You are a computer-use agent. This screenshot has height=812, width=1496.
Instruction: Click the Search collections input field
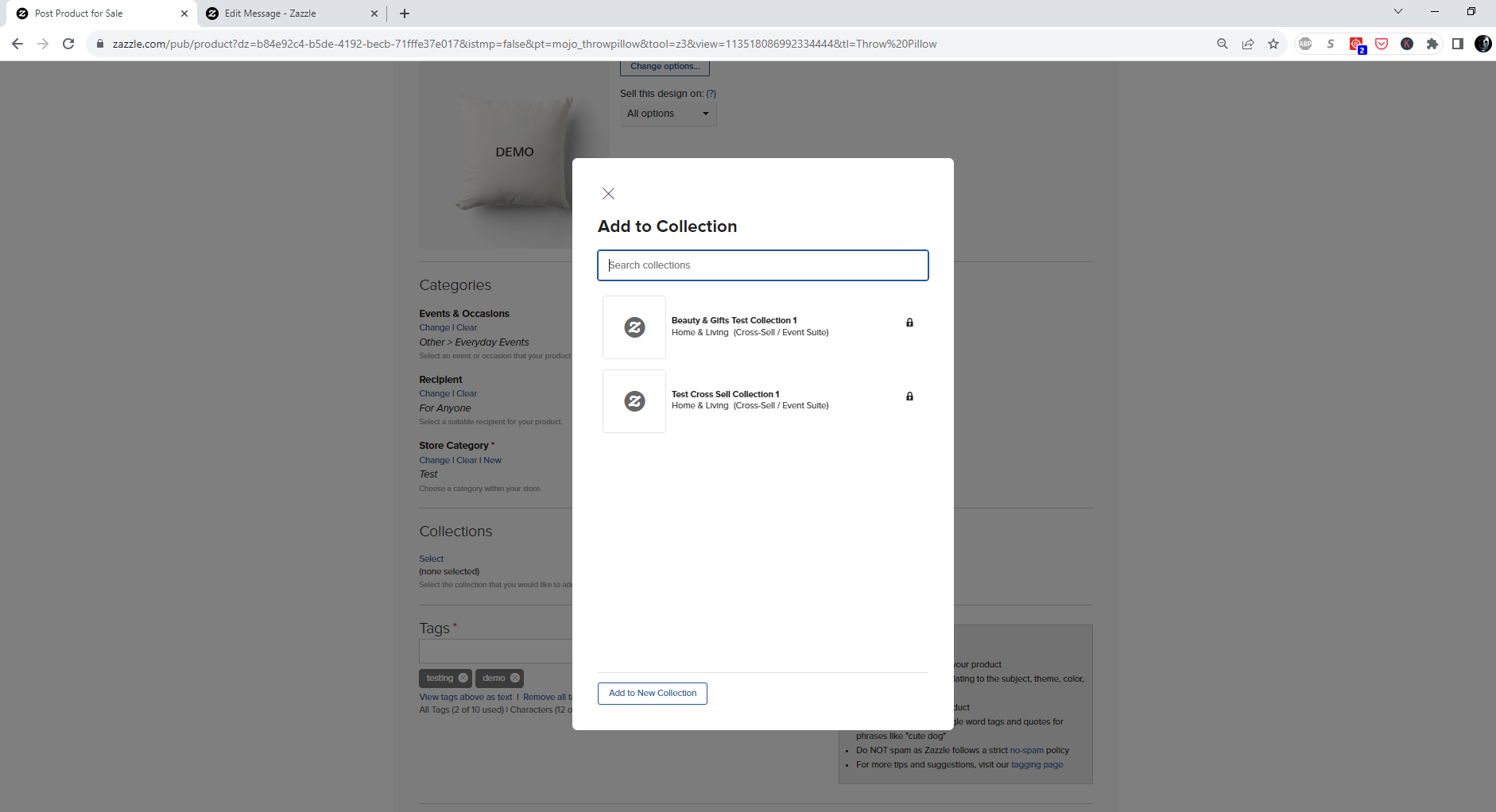click(x=763, y=265)
